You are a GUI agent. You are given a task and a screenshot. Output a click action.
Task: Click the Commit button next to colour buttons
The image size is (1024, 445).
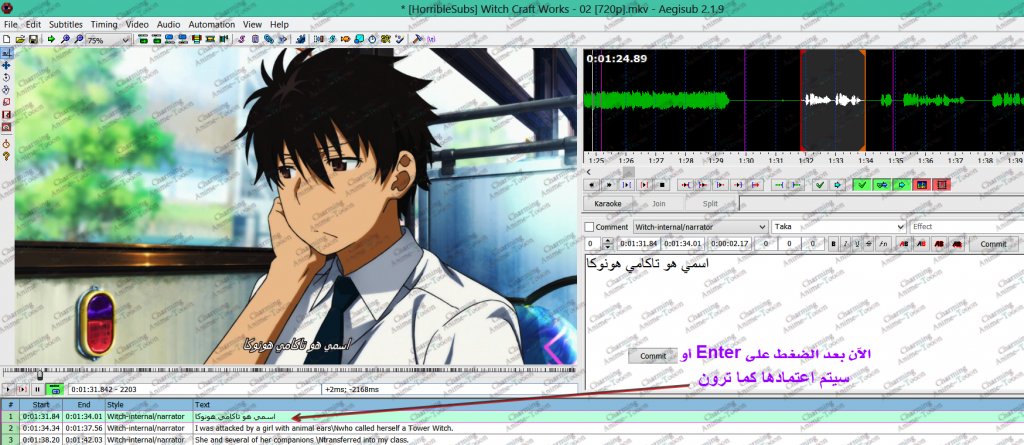(993, 243)
